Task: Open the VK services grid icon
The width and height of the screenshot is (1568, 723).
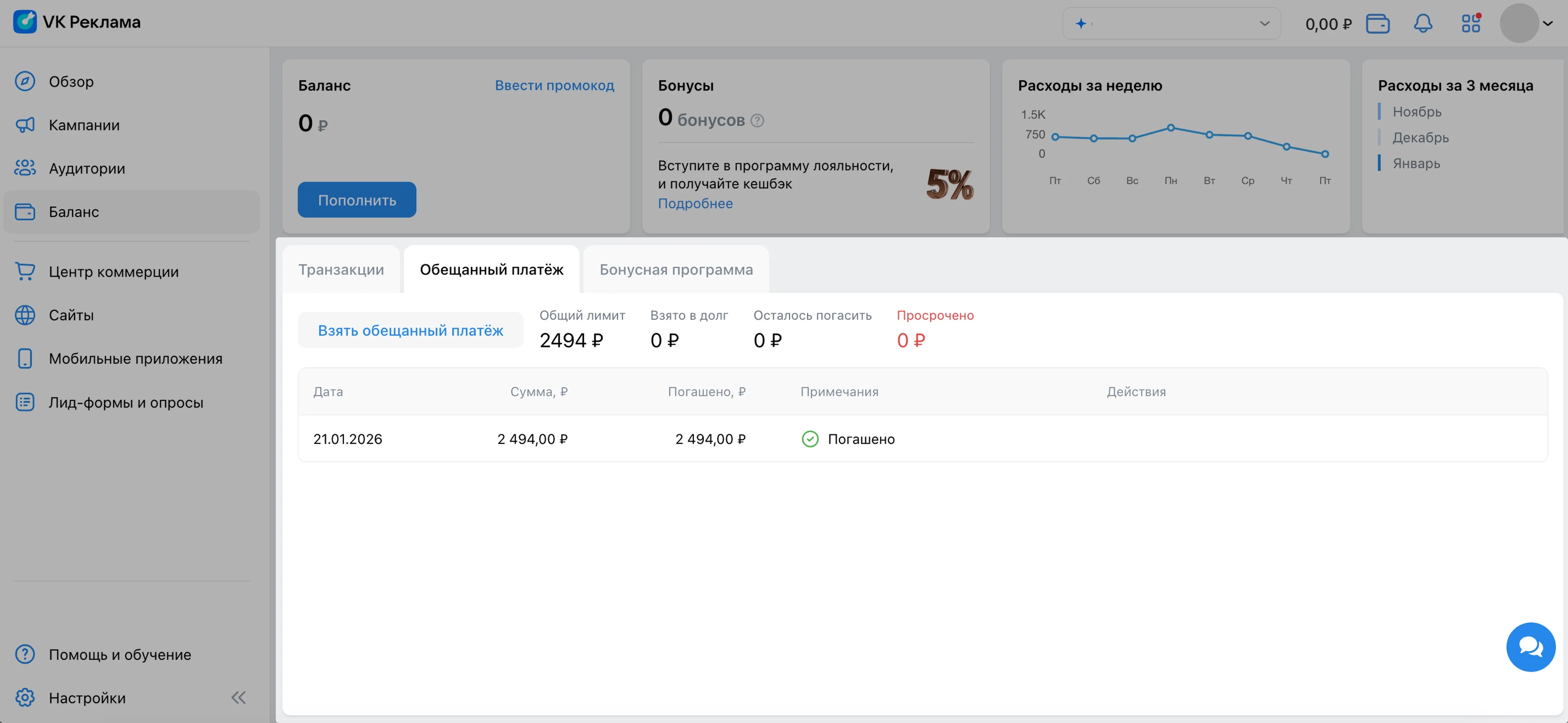Action: 1471,24
